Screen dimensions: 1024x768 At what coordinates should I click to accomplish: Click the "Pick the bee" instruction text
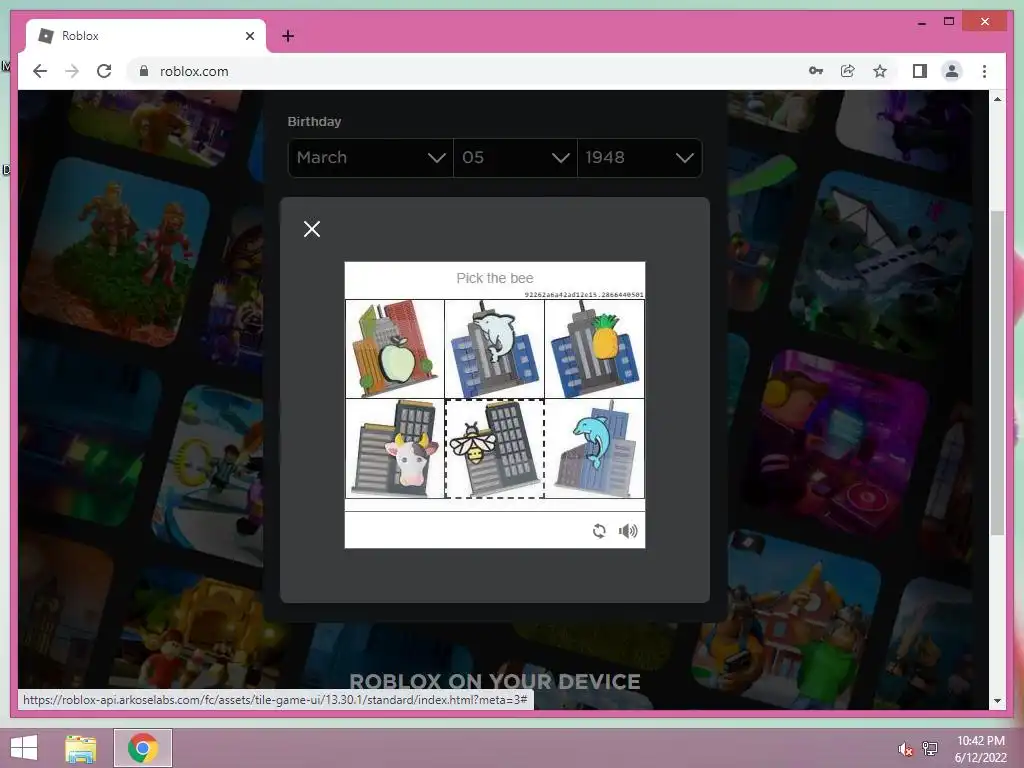click(495, 278)
